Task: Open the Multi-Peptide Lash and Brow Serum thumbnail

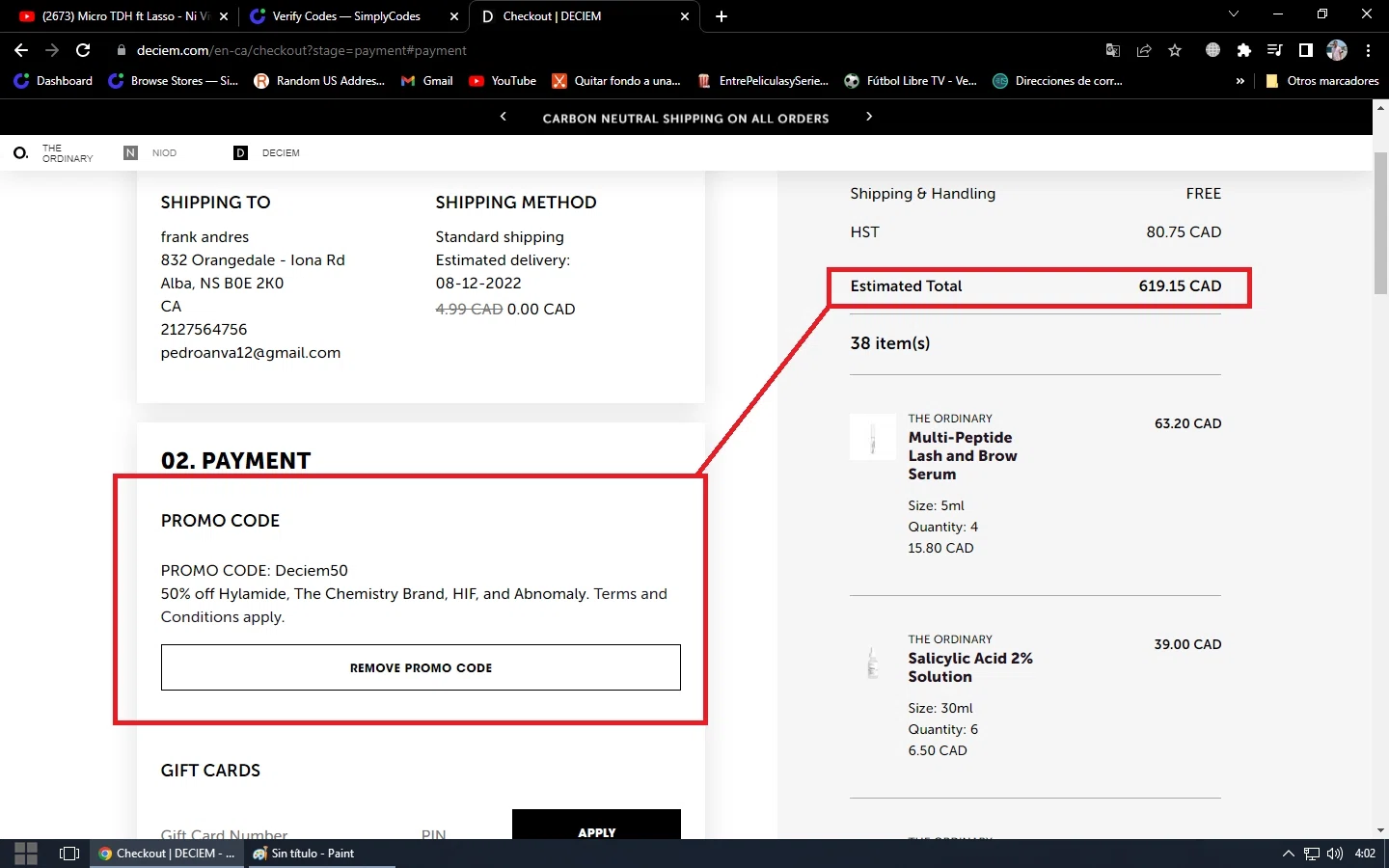Action: pos(873,437)
